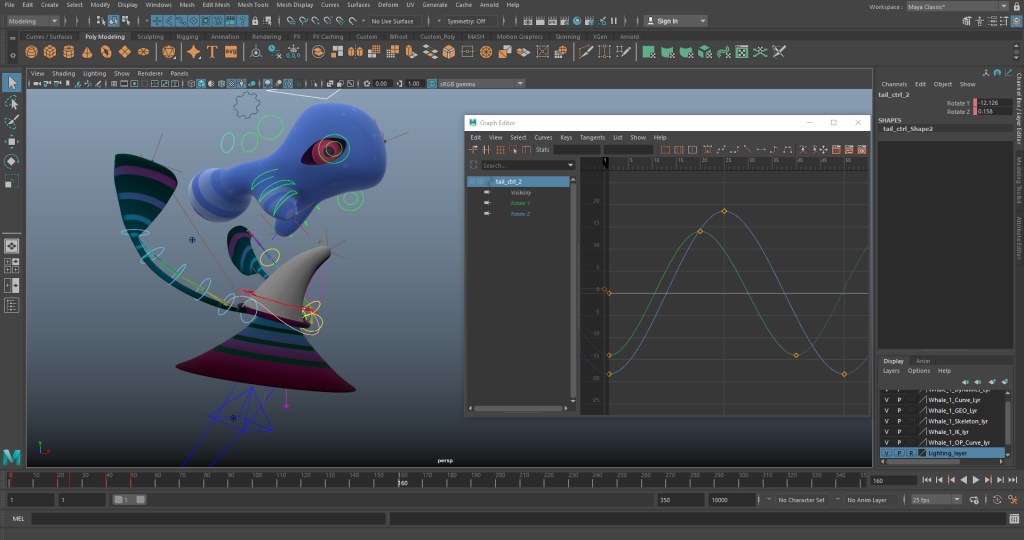Switch to the Rigging shelf tab
Screen dimensions: 1024x540
pyautogui.click(x=188, y=37)
